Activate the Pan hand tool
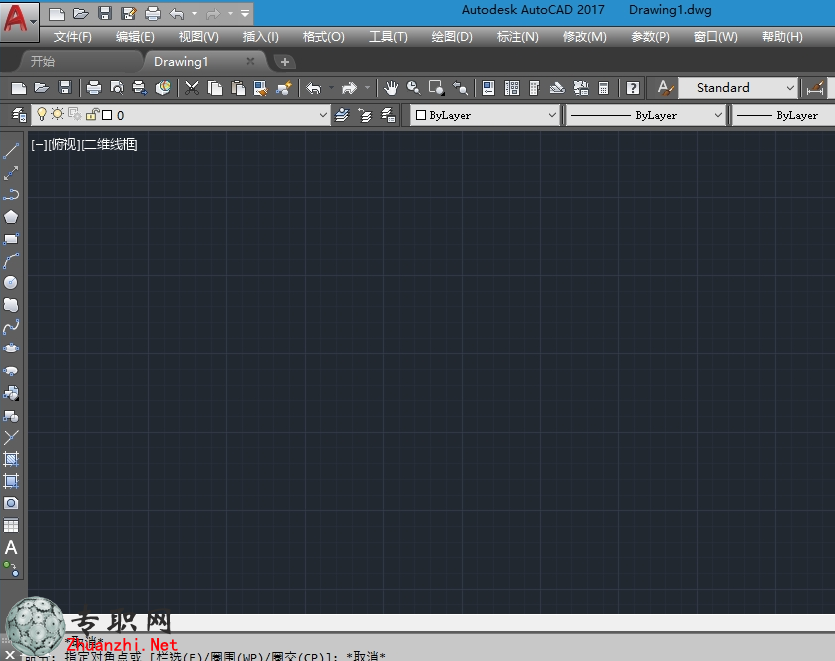This screenshot has width=835, height=661. pyautogui.click(x=391, y=88)
